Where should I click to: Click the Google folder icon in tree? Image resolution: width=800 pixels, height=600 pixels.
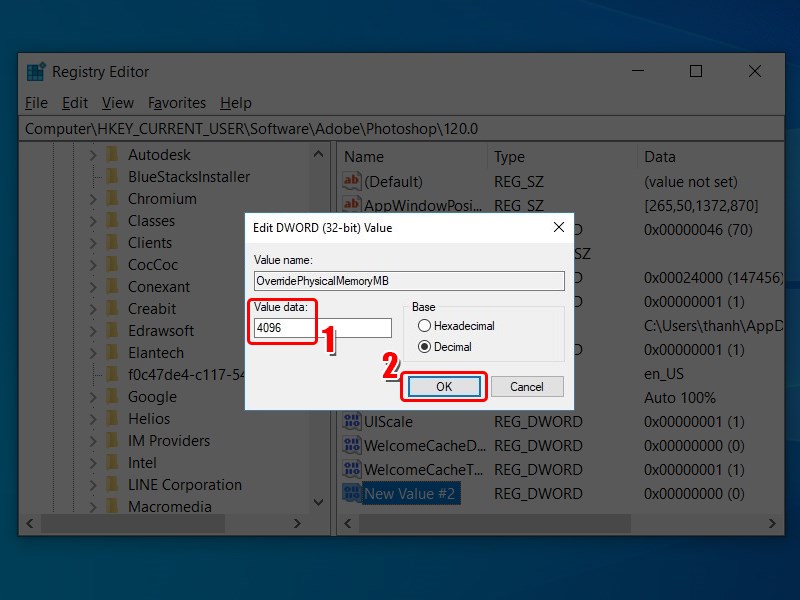tap(113, 397)
